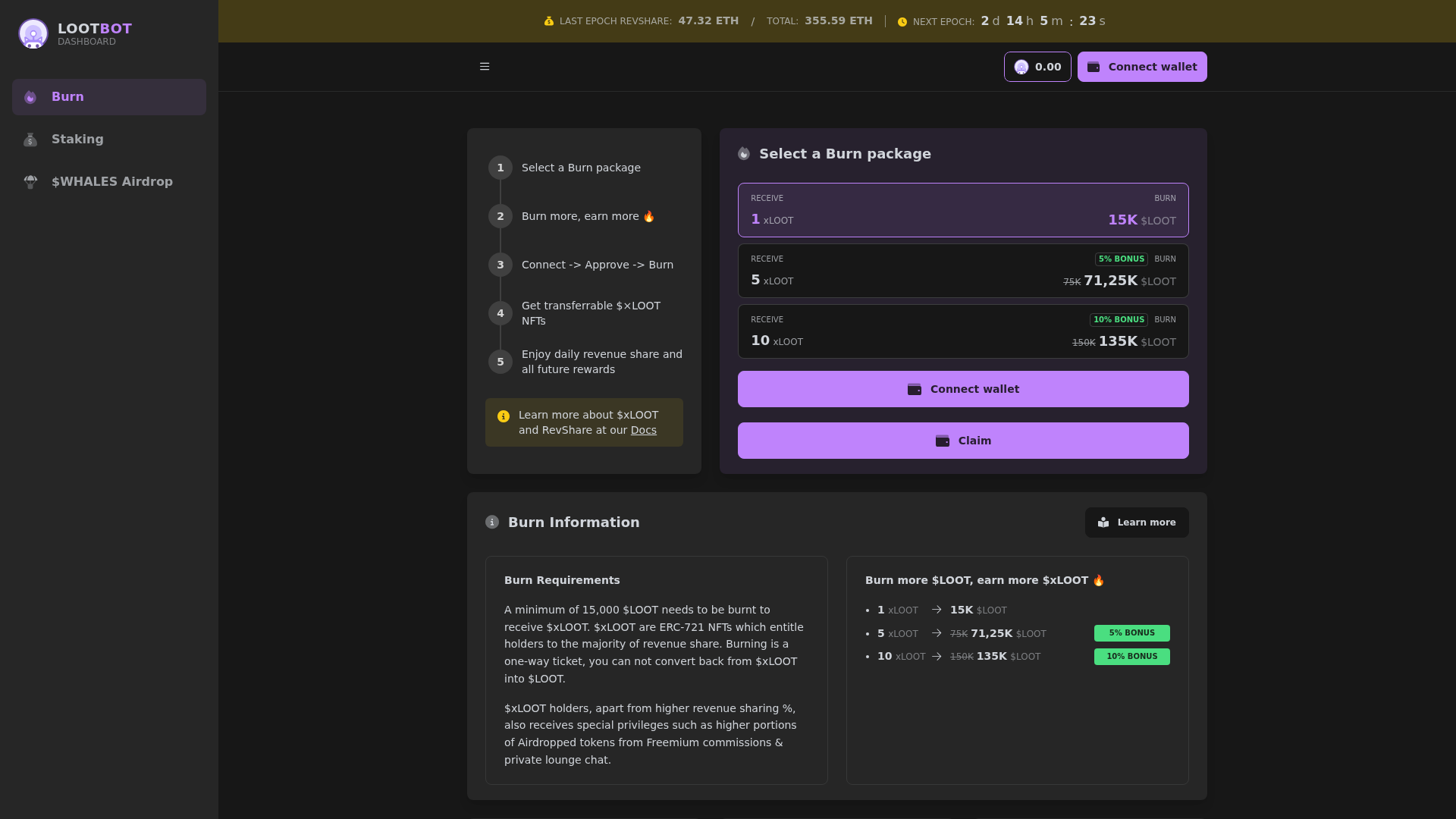Click the money bag icon by Last Epoch Revshare

[x=549, y=21]
